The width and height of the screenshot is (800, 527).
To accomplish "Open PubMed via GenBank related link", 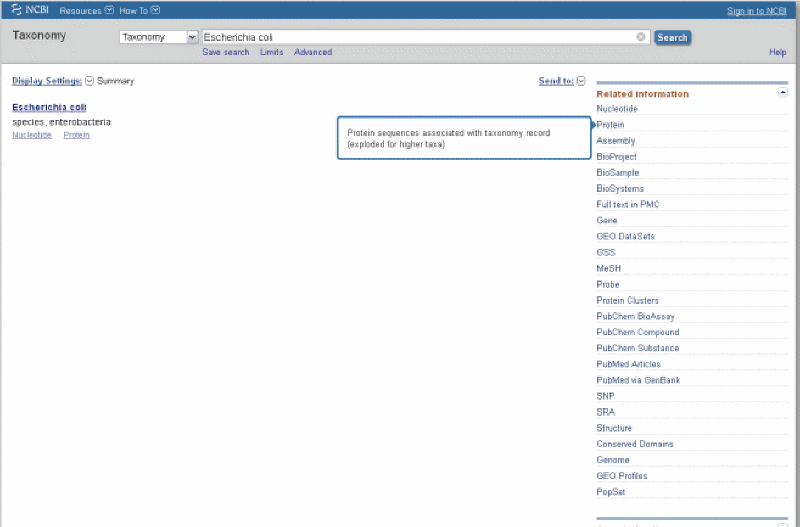I will pos(638,380).
